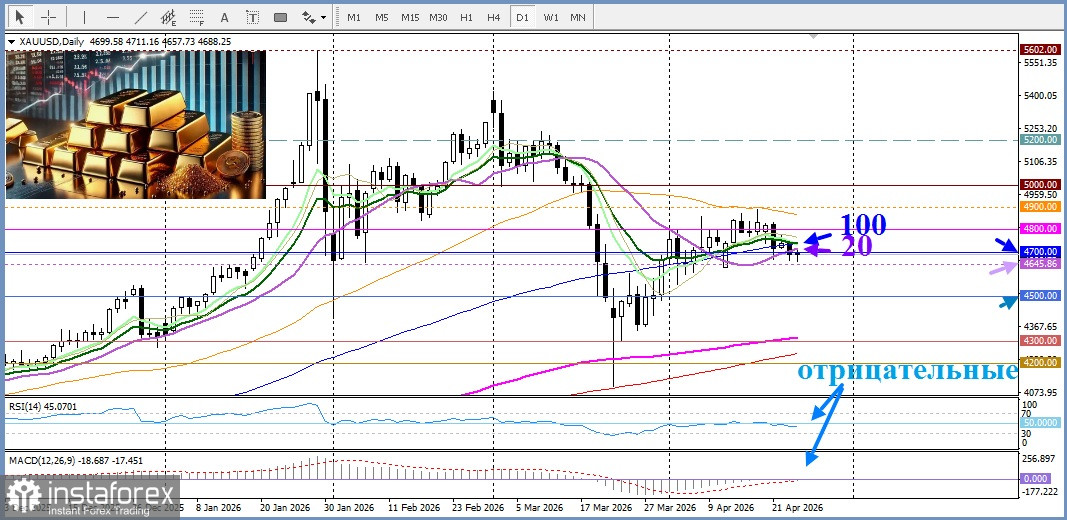
Task: Select the text tool (A)
Action: pos(225,17)
